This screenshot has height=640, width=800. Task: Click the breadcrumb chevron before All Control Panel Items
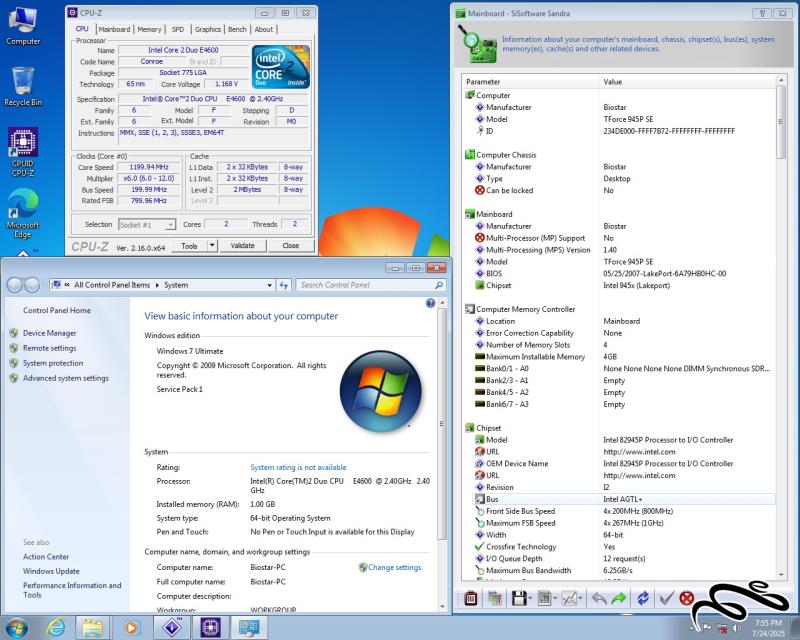pyautogui.click(x=67, y=285)
